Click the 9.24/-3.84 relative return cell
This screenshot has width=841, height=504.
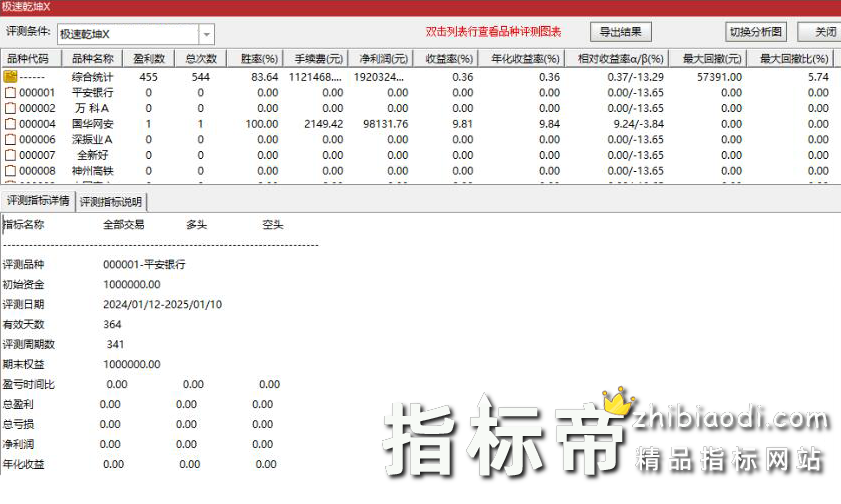[639, 124]
